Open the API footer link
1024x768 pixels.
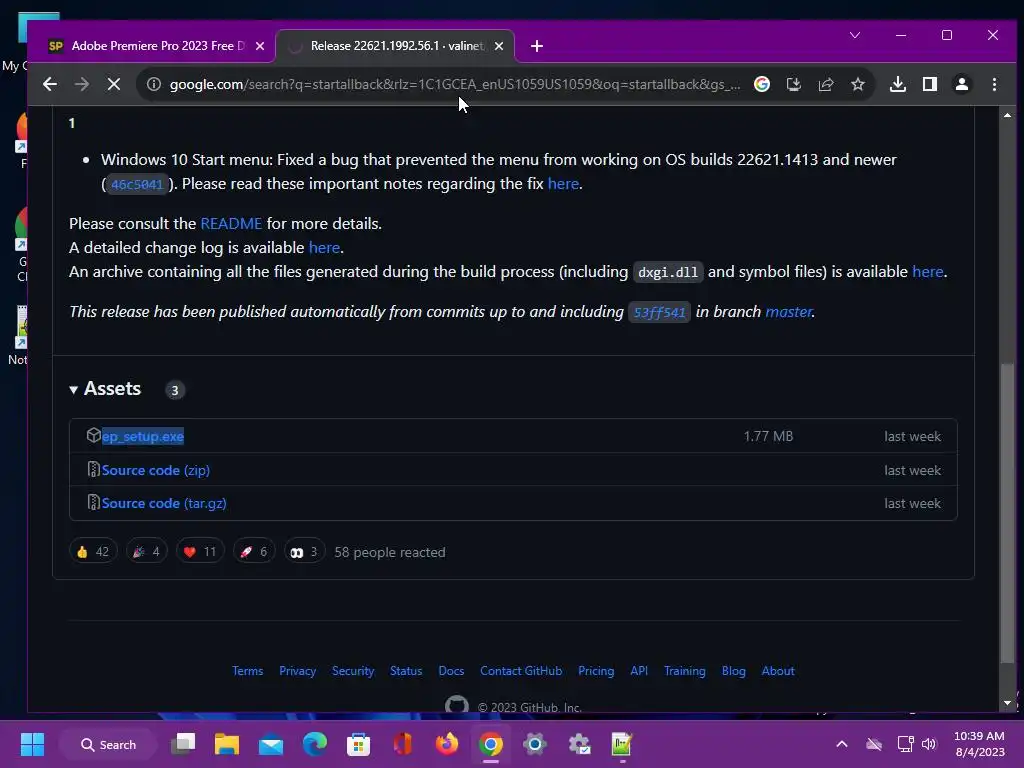tap(639, 671)
